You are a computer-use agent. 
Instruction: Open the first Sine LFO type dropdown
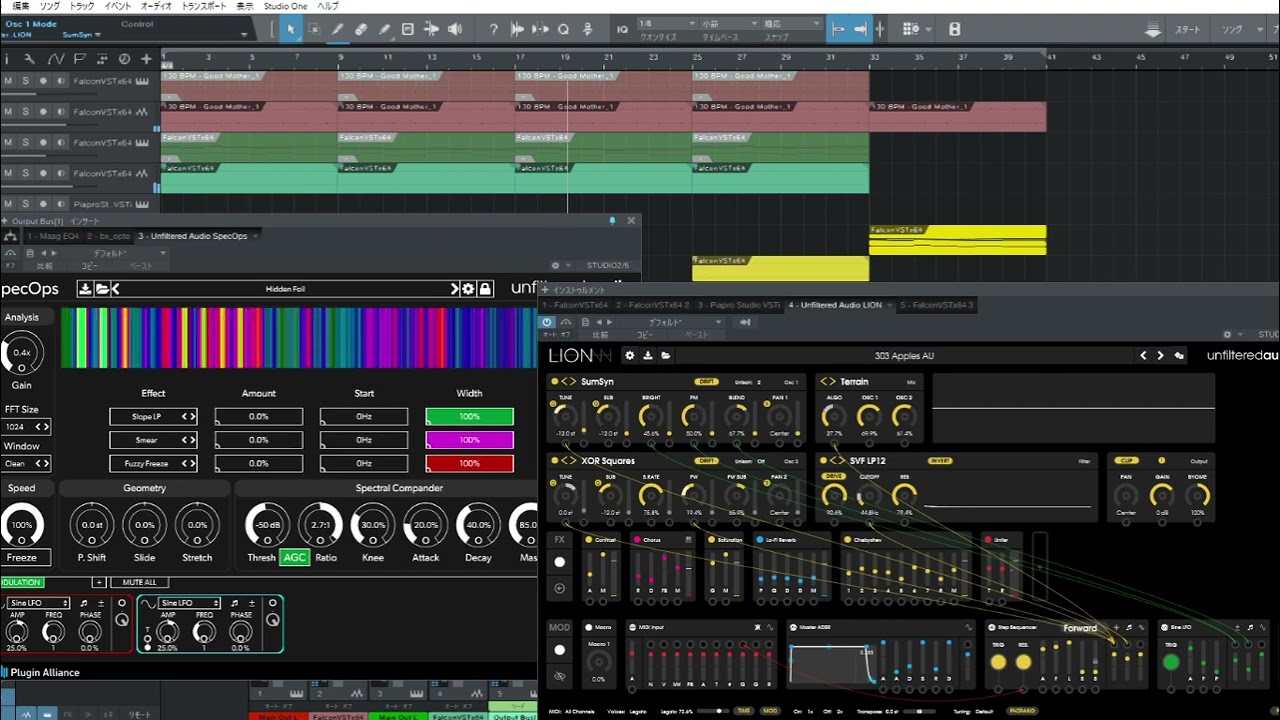click(39, 603)
